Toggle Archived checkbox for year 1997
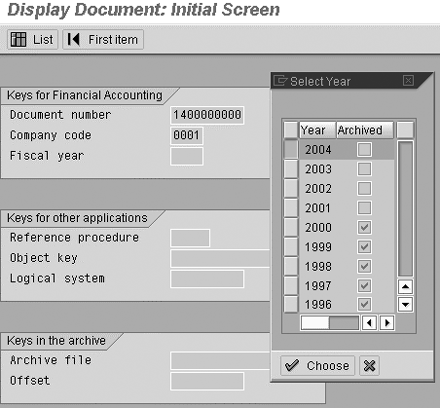 pos(364,285)
